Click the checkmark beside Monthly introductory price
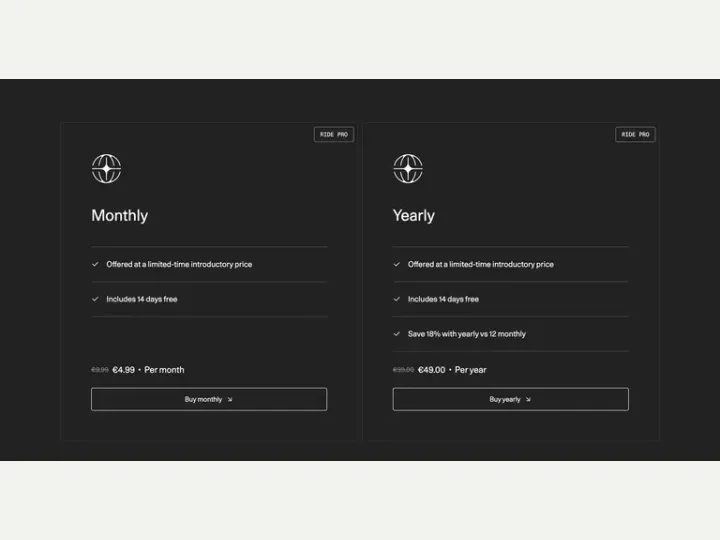 coord(95,264)
